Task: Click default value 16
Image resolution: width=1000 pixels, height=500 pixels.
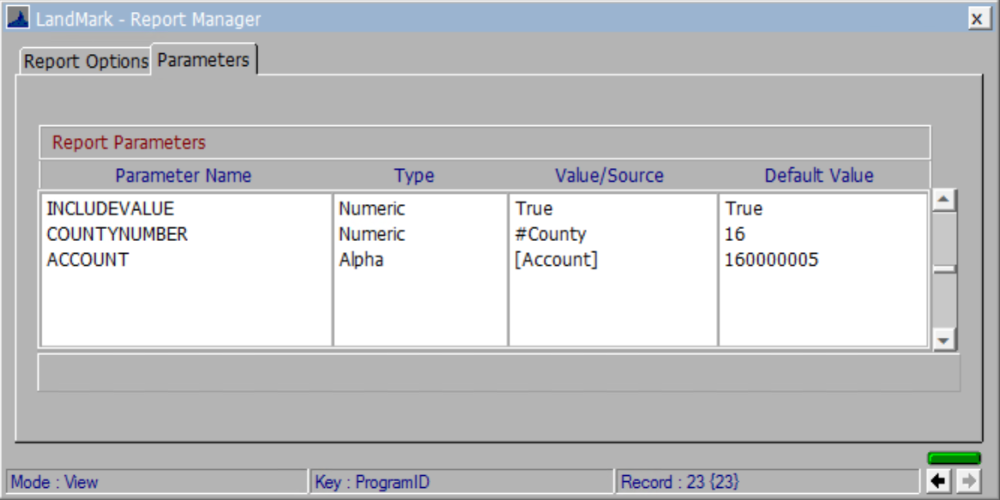Action: [735, 235]
